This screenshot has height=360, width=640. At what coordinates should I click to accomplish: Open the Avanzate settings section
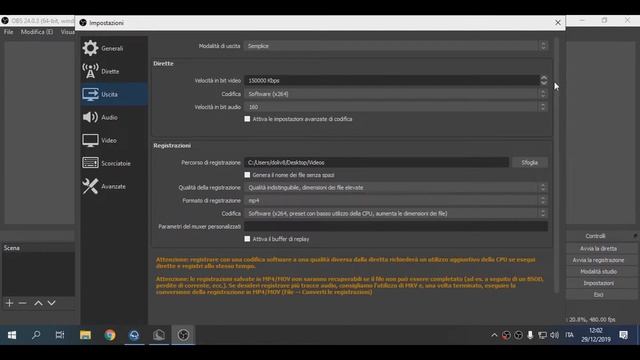click(x=114, y=186)
